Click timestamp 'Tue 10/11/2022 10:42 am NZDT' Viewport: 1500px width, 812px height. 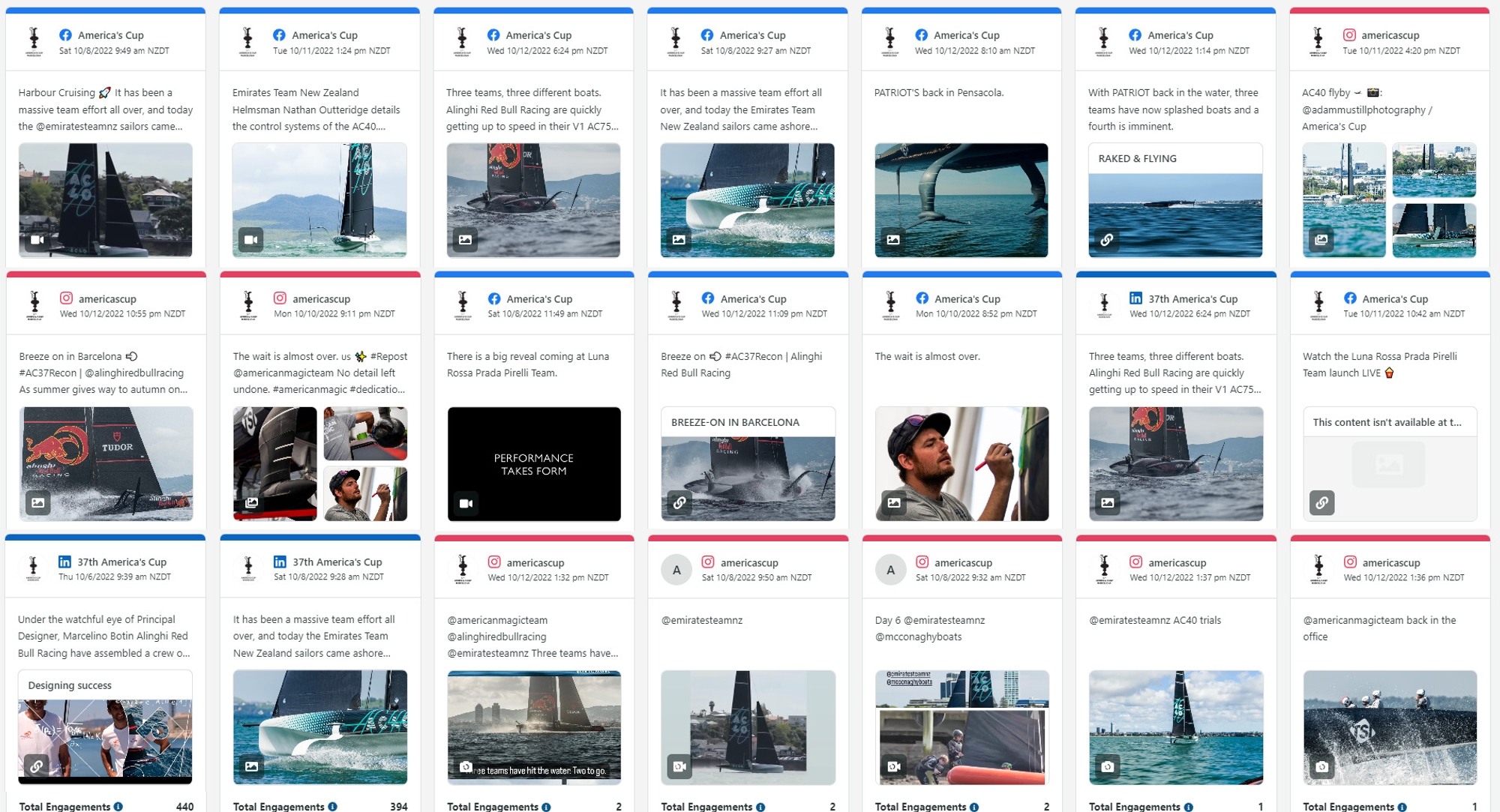coord(1403,314)
